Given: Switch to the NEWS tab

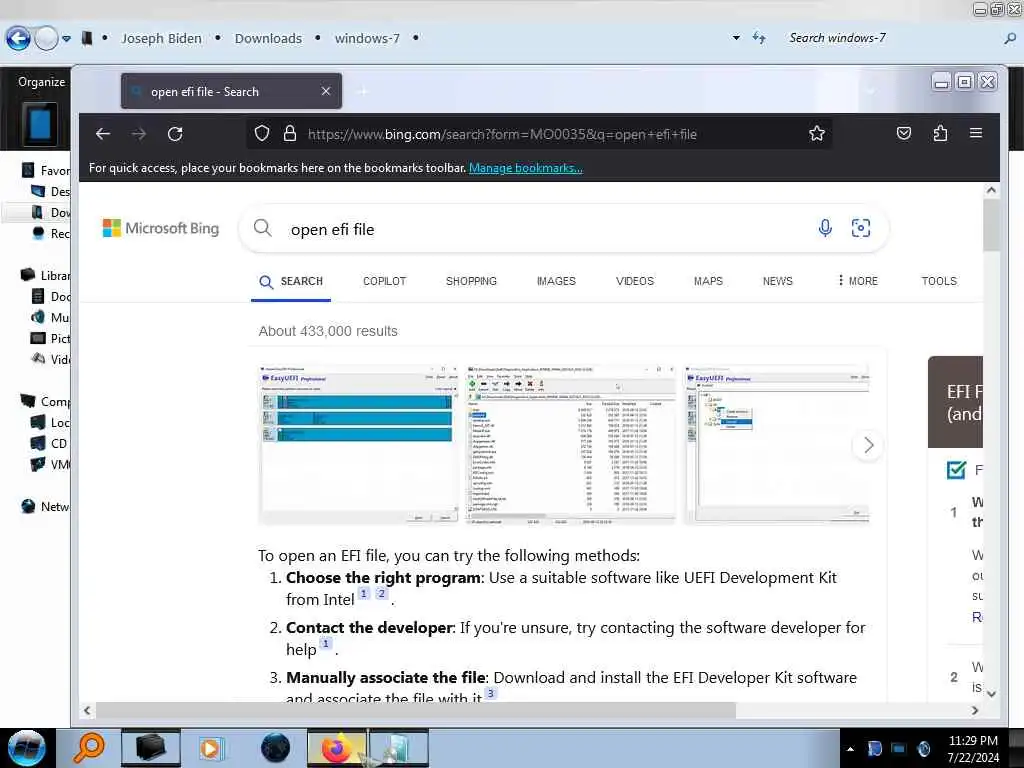Looking at the screenshot, I should click(x=777, y=281).
